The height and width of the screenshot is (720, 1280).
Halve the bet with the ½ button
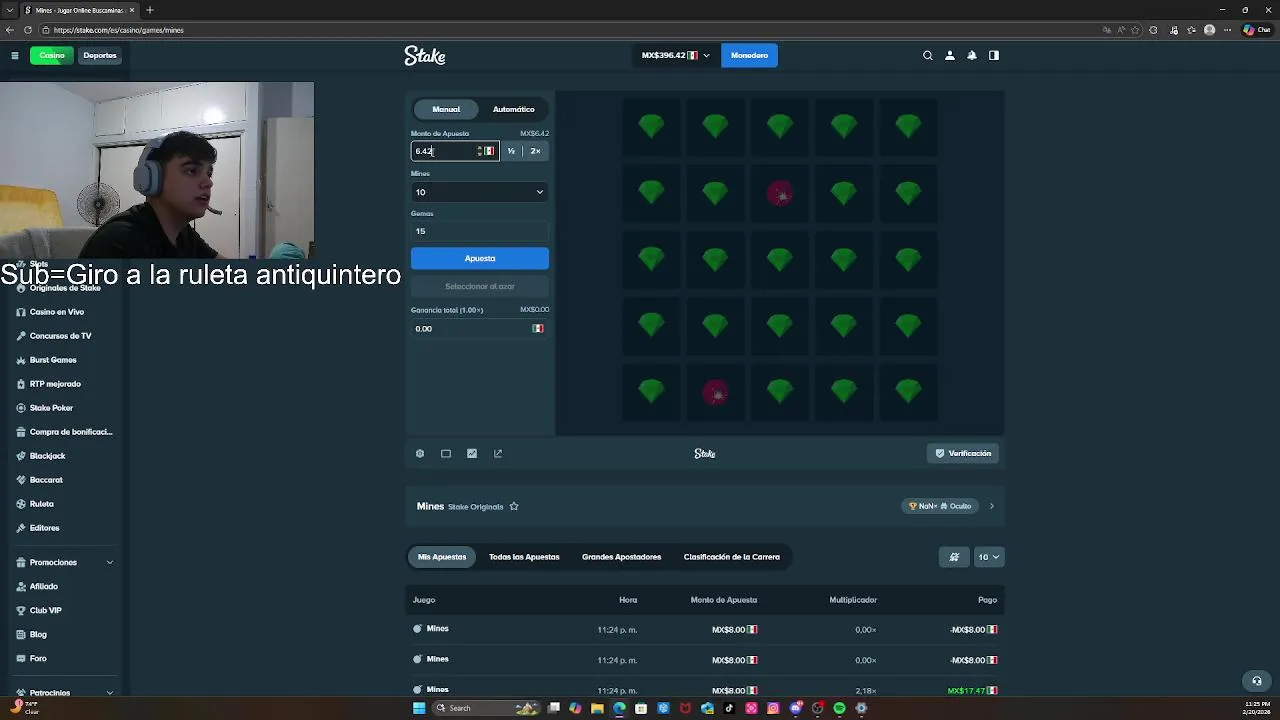point(511,151)
